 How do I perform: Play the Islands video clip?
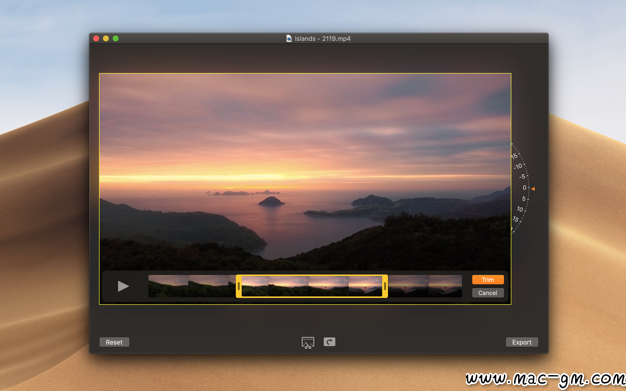coord(123,286)
